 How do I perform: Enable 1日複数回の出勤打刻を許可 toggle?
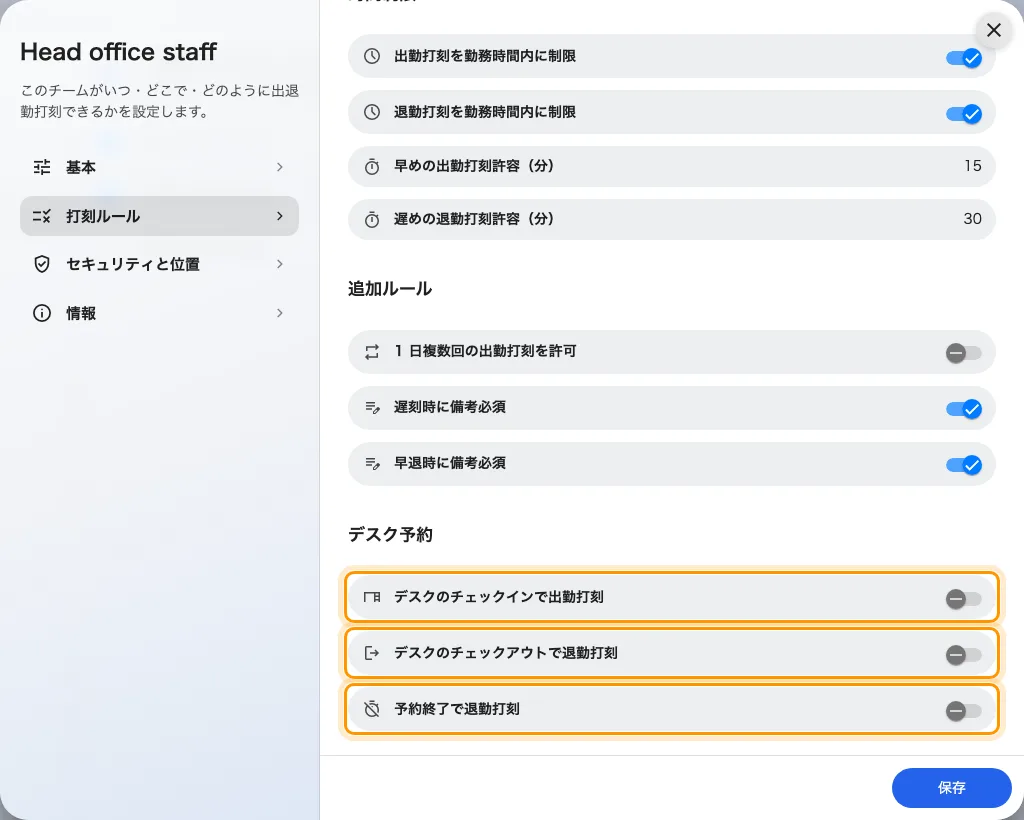click(x=963, y=353)
